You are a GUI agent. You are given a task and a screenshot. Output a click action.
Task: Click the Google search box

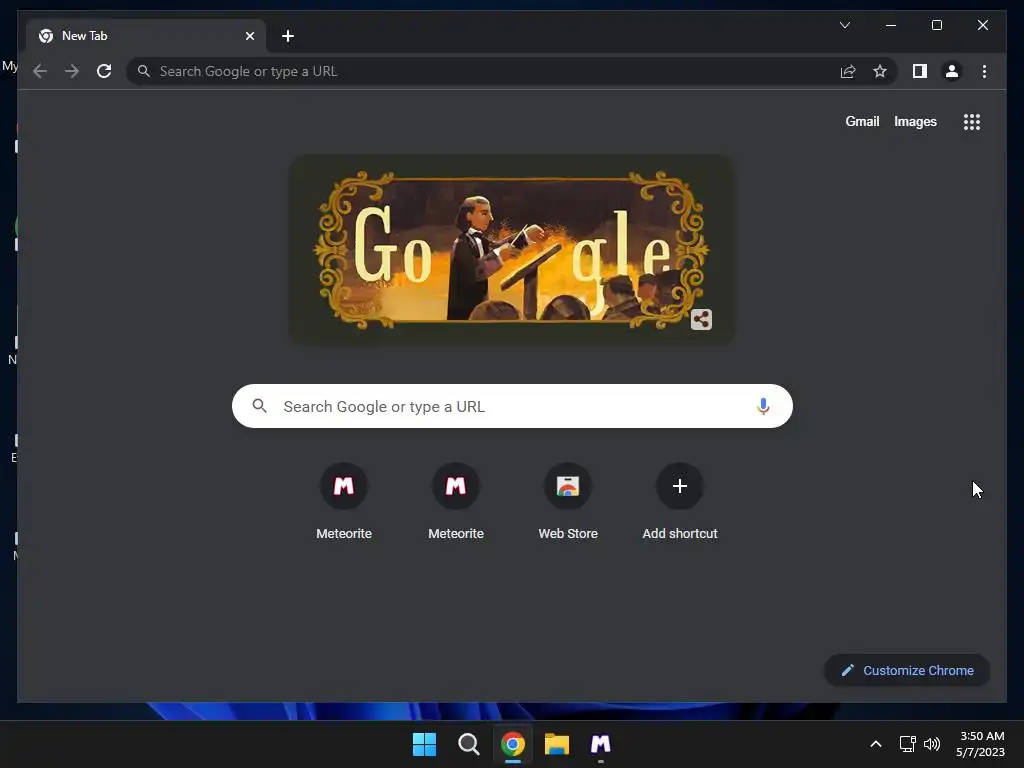pos(512,406)
